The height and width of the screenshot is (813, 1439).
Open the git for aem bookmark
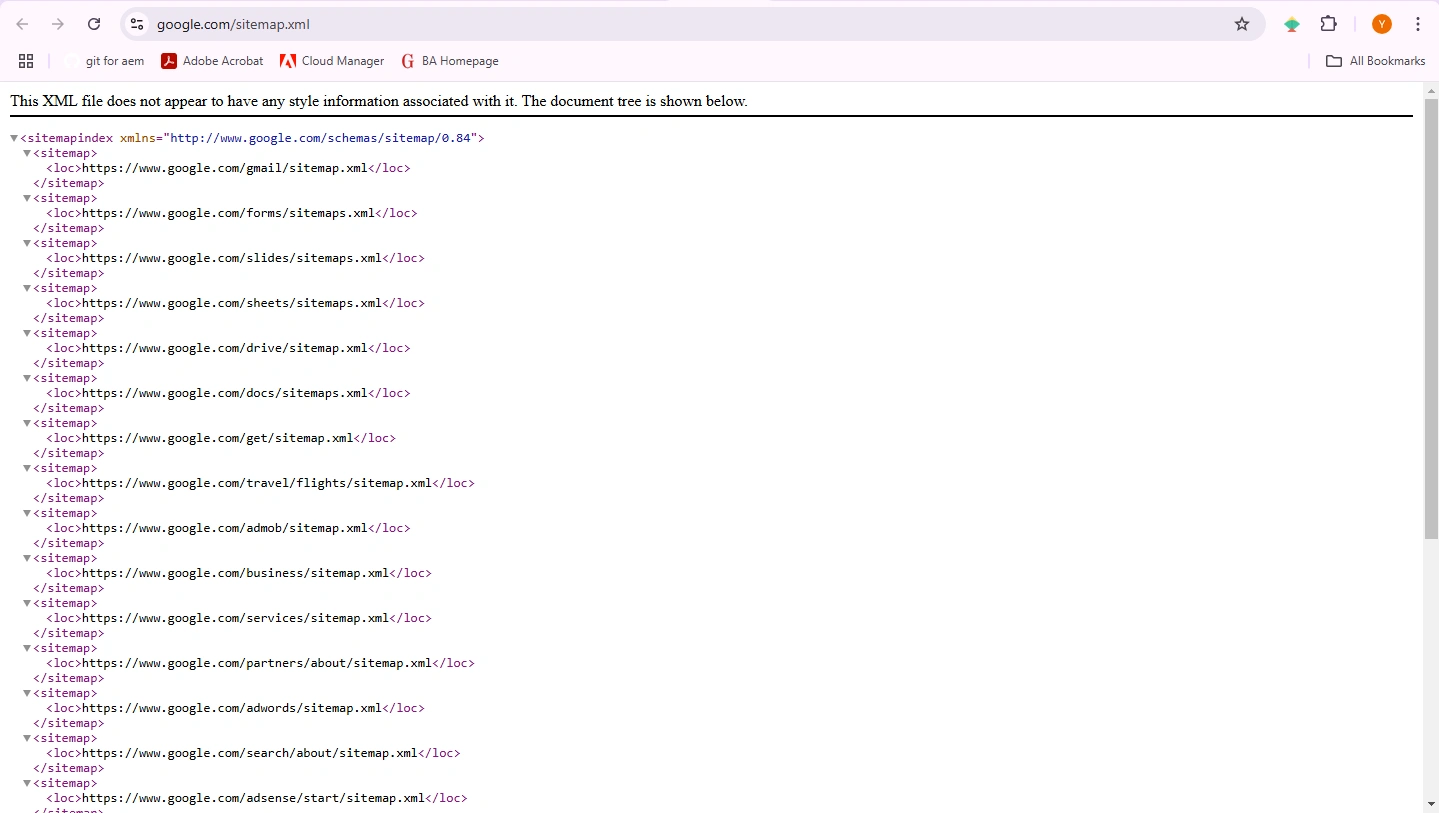(x=105, y=61)
